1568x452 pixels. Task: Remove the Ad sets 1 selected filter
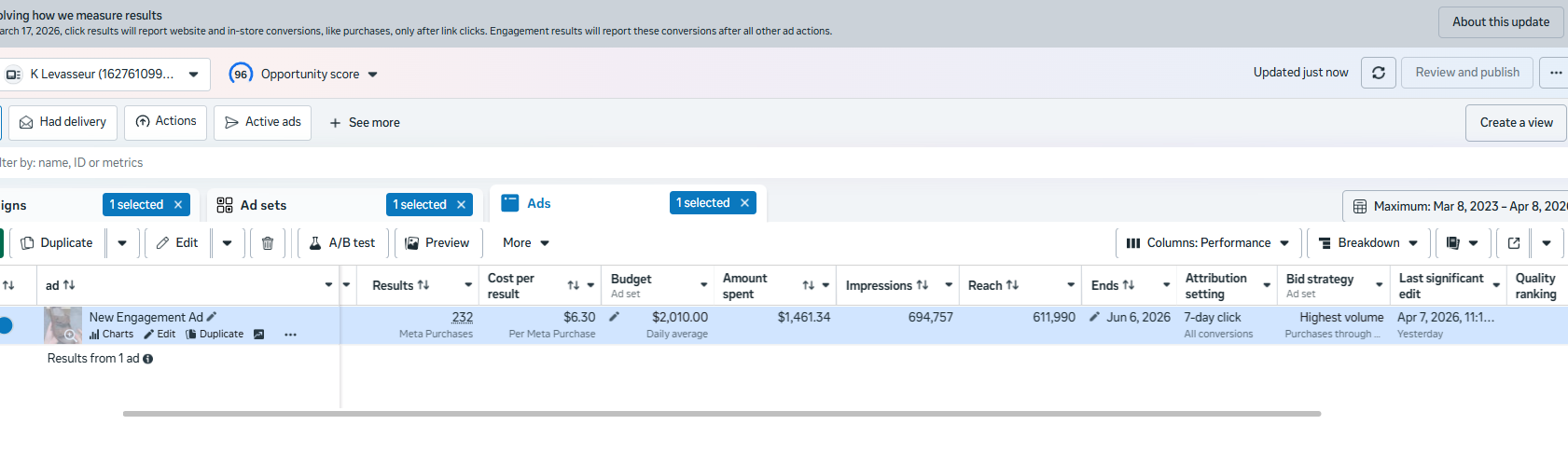pos(461,205)
